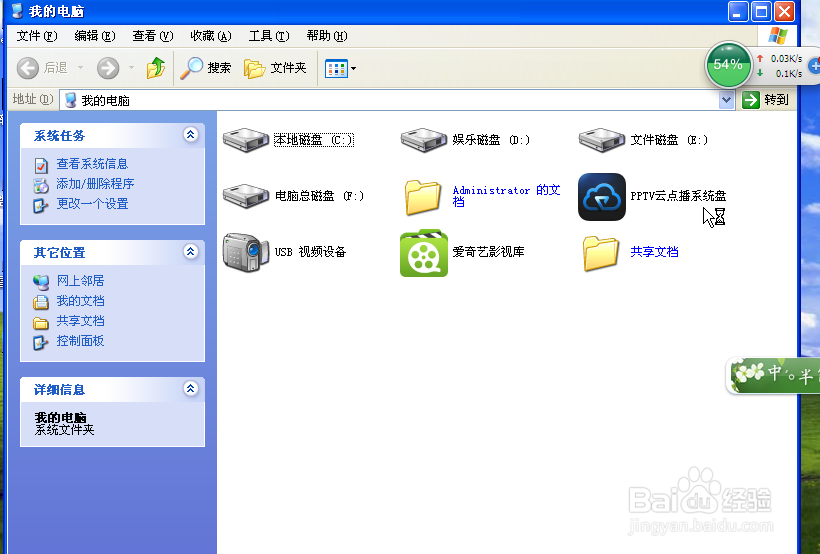Select the 电脑总磁盘 (F:) drive icon

246,196
